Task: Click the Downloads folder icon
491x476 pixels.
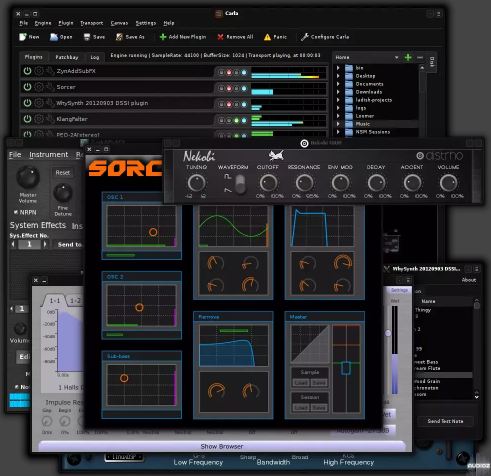Action: [x=349, y=92]
